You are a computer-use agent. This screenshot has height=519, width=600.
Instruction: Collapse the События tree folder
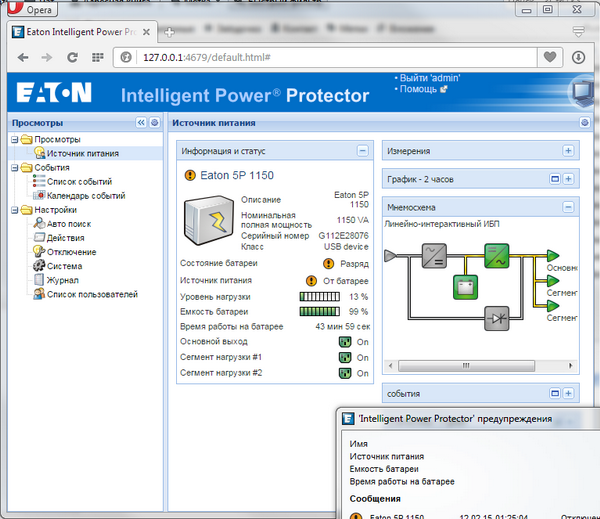pyautogui.click(x=15, y=168)
